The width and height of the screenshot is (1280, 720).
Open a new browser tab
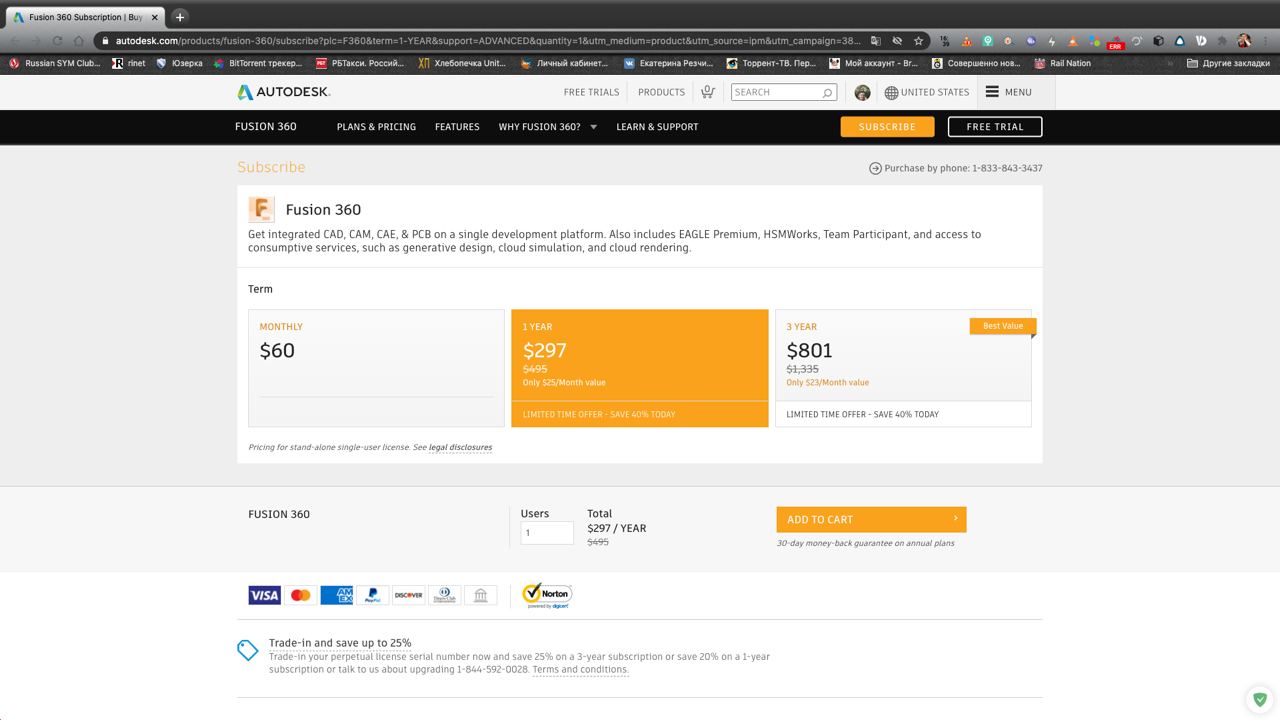click(180, 17)
